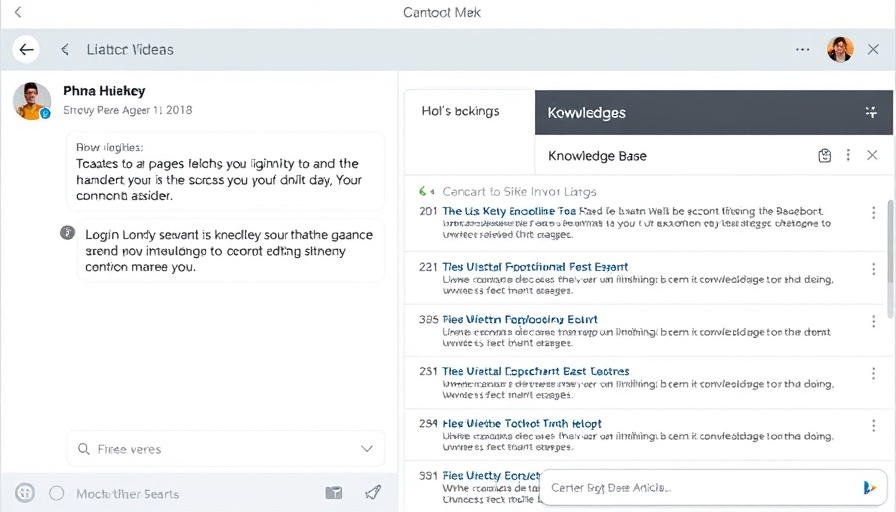Click the clipboard icon next to Knowledge Base
Viewport: 896px width, 512px height.
(x=824, y=155)
